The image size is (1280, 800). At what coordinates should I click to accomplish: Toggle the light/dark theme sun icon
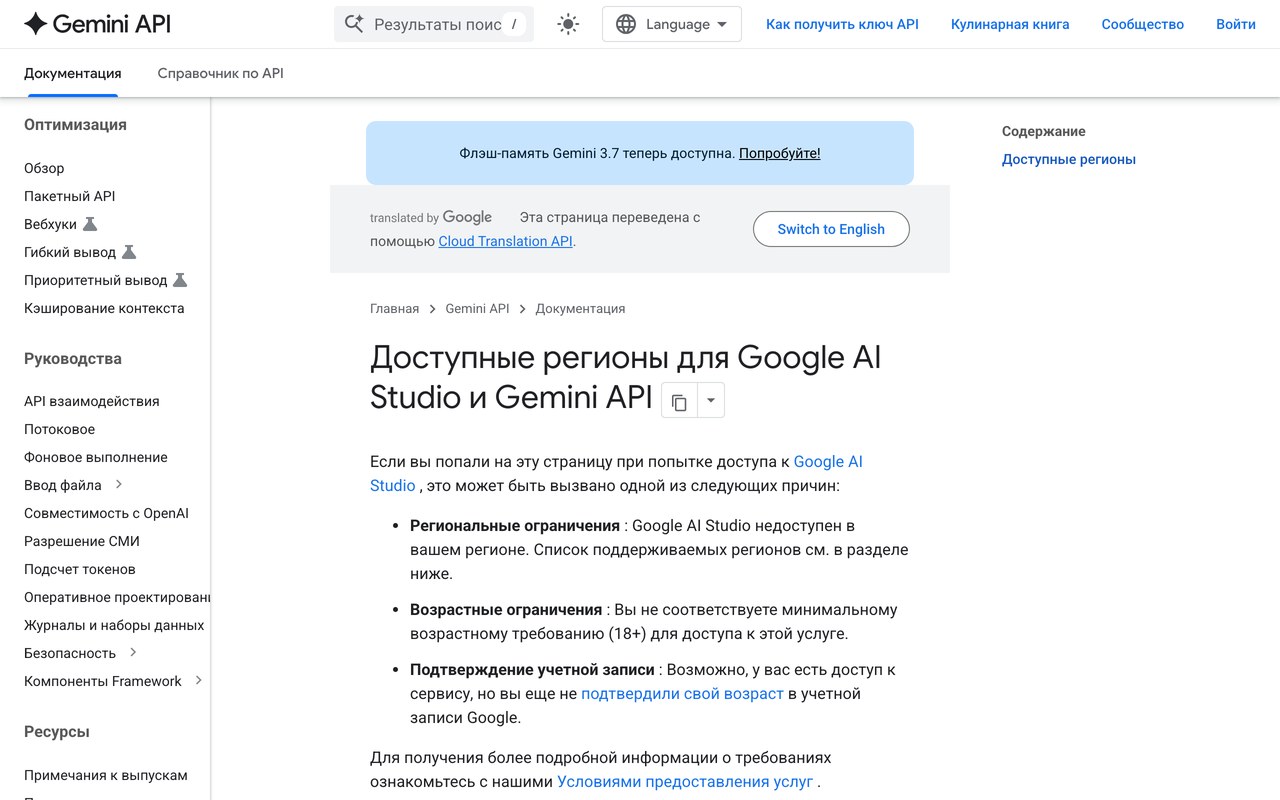pyautogui.click(x=568, y=24)
